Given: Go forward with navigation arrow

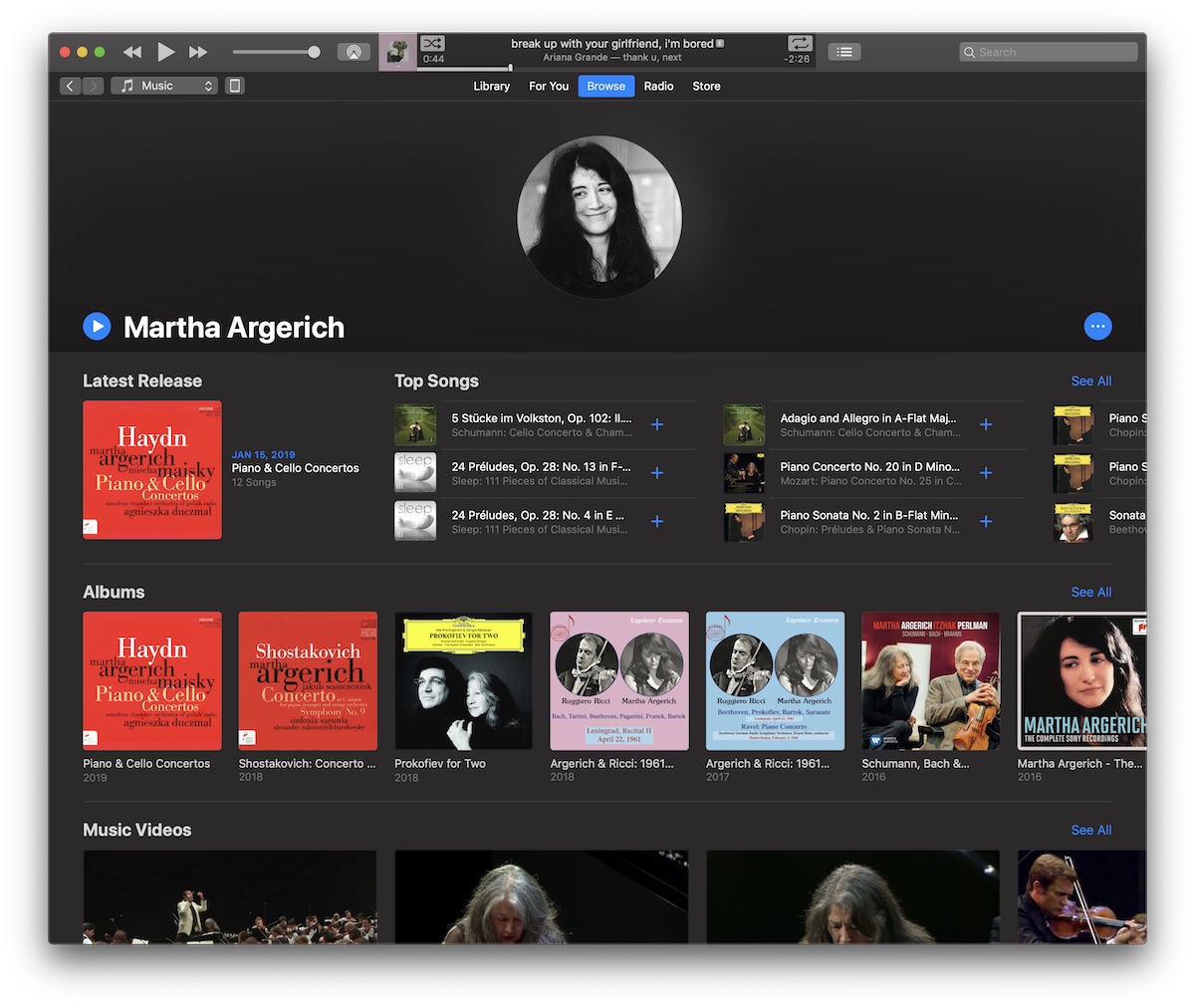Looking at the screenshot, I should (94, 86).
